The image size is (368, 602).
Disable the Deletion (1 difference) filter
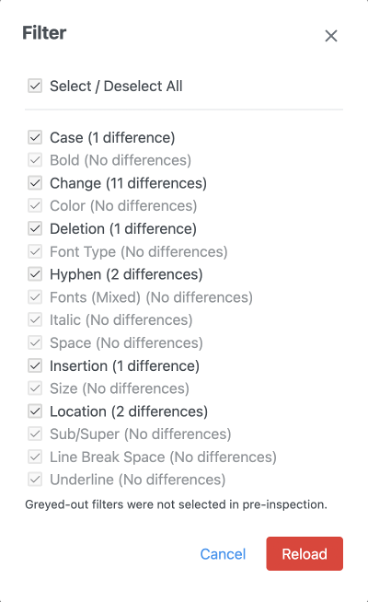[x=35, y=229]
